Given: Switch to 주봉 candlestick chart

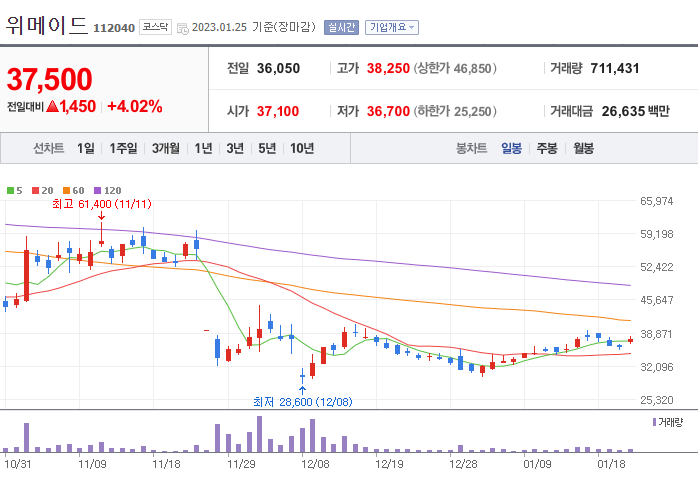Looking at the screenshot, I should (x=547, y=148).
